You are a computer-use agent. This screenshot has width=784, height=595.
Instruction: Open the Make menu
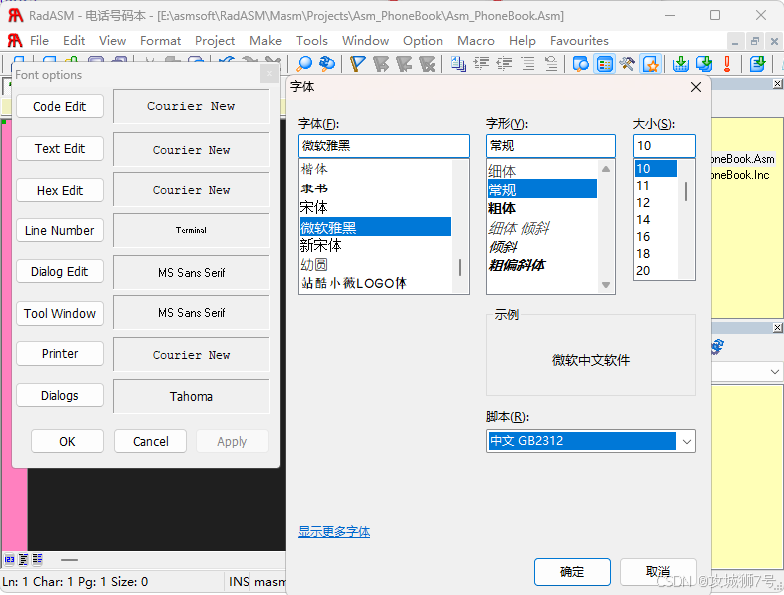coord(266,40)
